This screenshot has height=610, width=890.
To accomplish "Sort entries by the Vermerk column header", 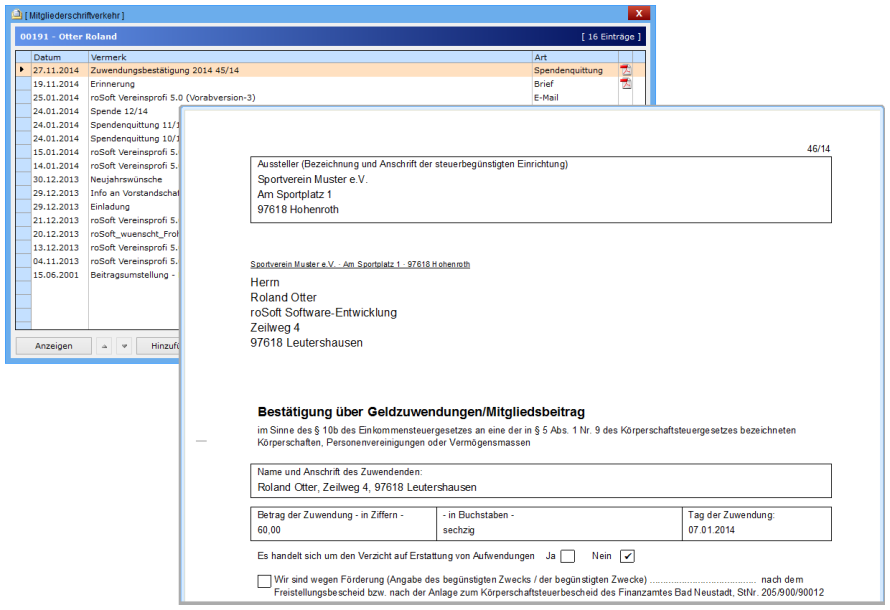I will 310,58.
